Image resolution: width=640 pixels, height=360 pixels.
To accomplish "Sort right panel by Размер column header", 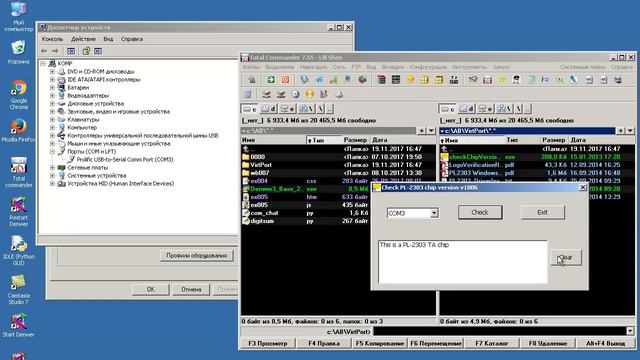I will 553,140.
